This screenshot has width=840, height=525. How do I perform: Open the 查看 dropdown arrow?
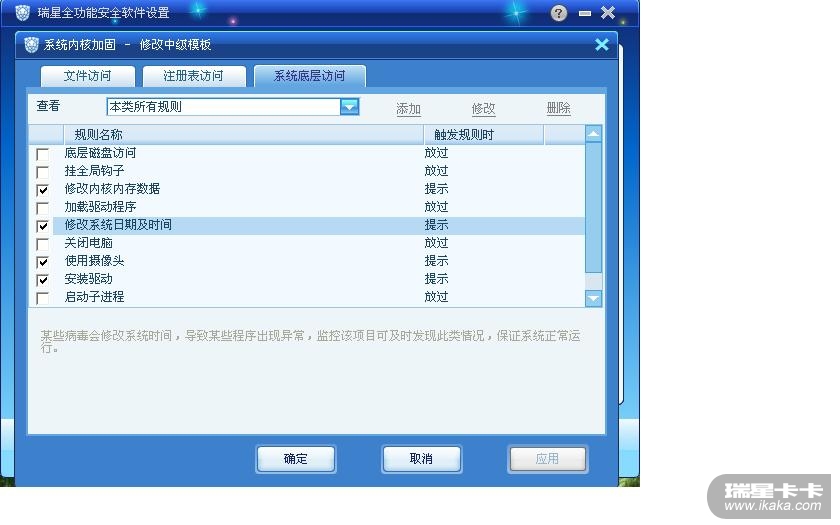click(x=349, y=107)
